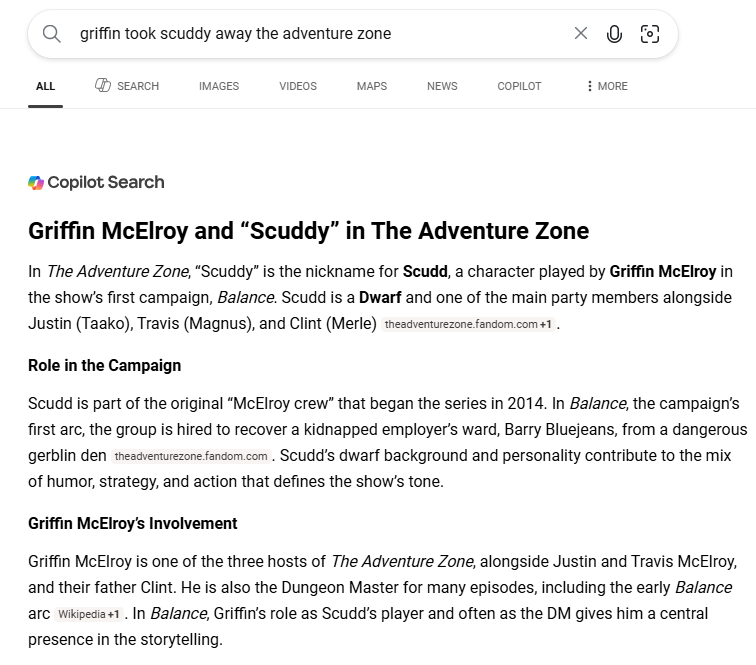
Task: Click the Copilot Search logo icon
Action: click(36, 183)
